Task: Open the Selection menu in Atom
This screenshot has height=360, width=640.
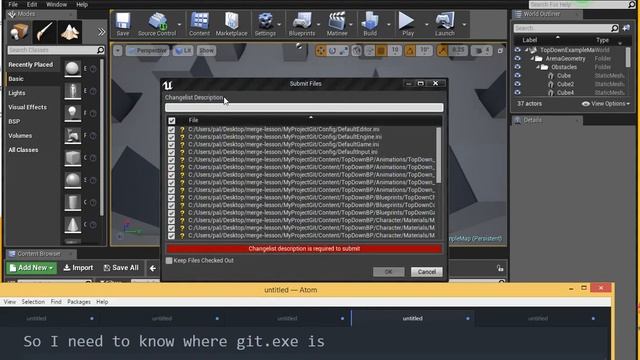Action: [x=33, y=302]
